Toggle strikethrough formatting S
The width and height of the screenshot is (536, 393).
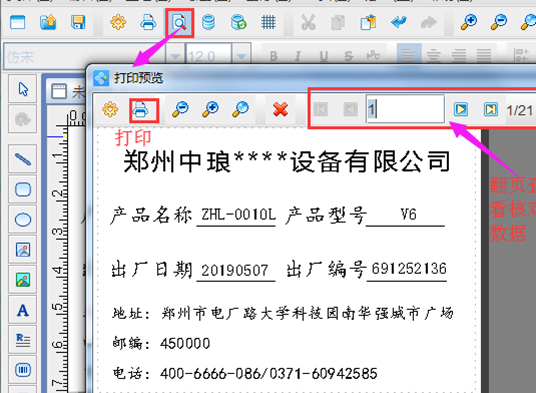point(348,56)
